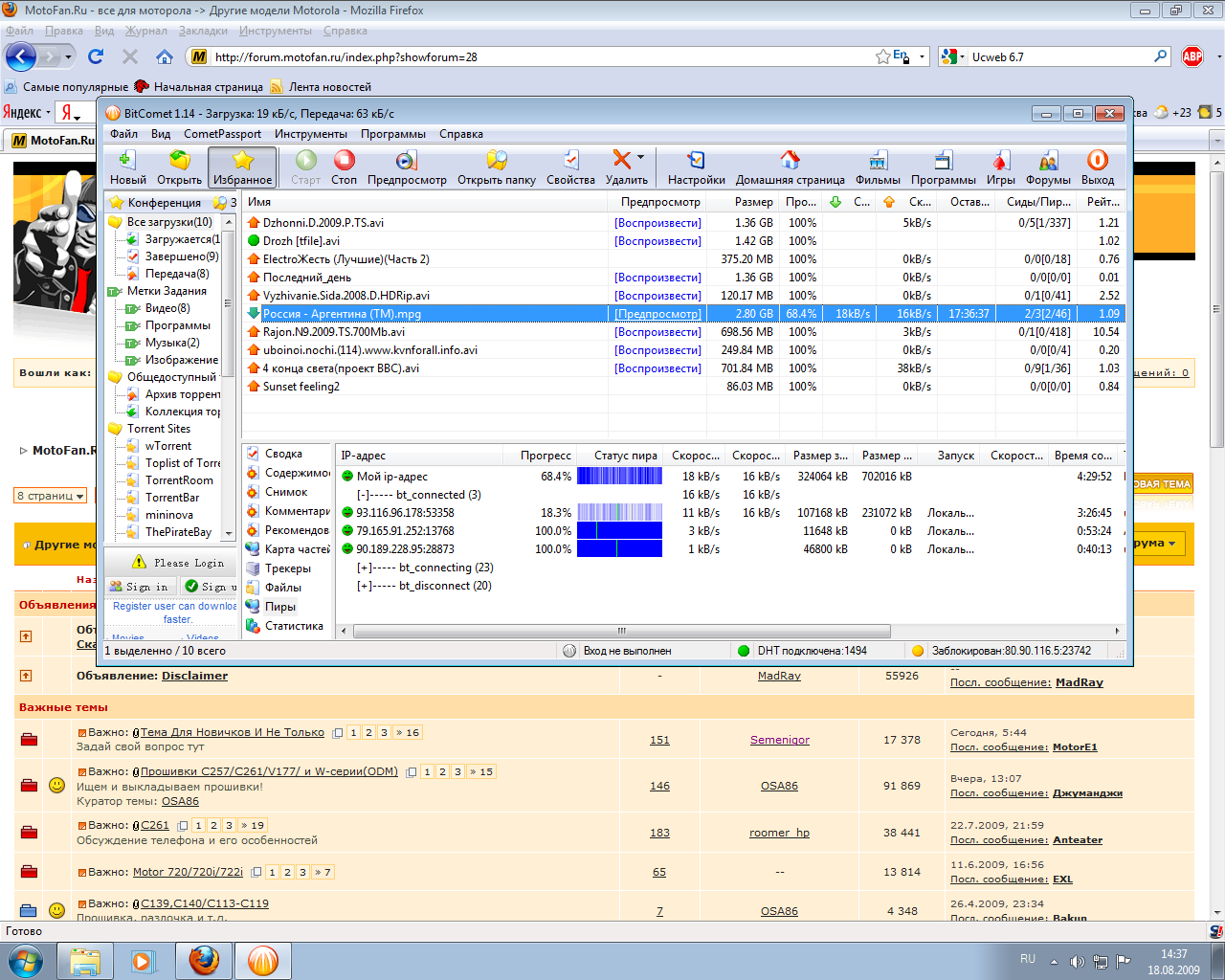Open the Инструменты menu in BitComet
This screenshot has height=980, width=1225.
[311, 134]
